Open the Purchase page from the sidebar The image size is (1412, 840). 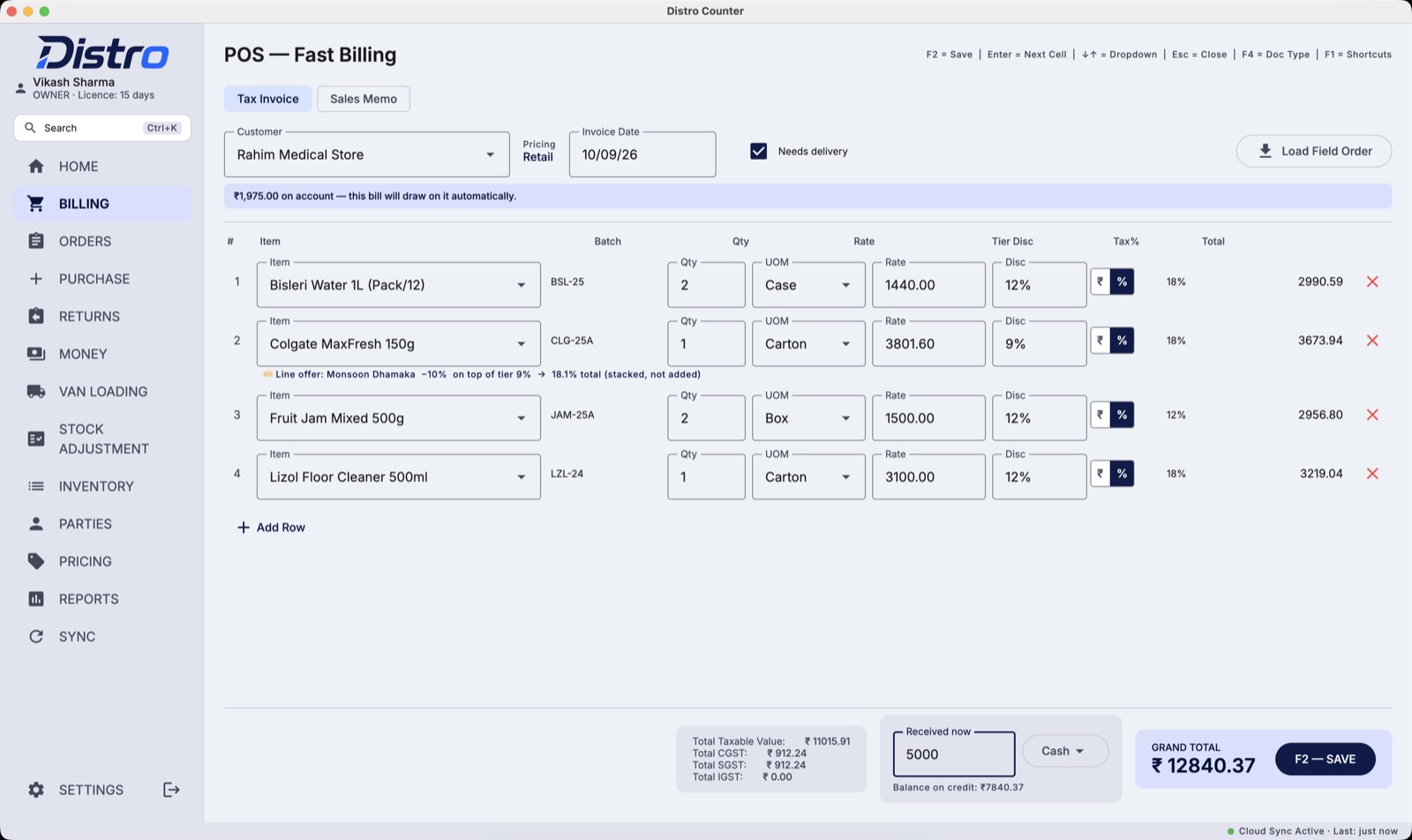pos(102,279)
